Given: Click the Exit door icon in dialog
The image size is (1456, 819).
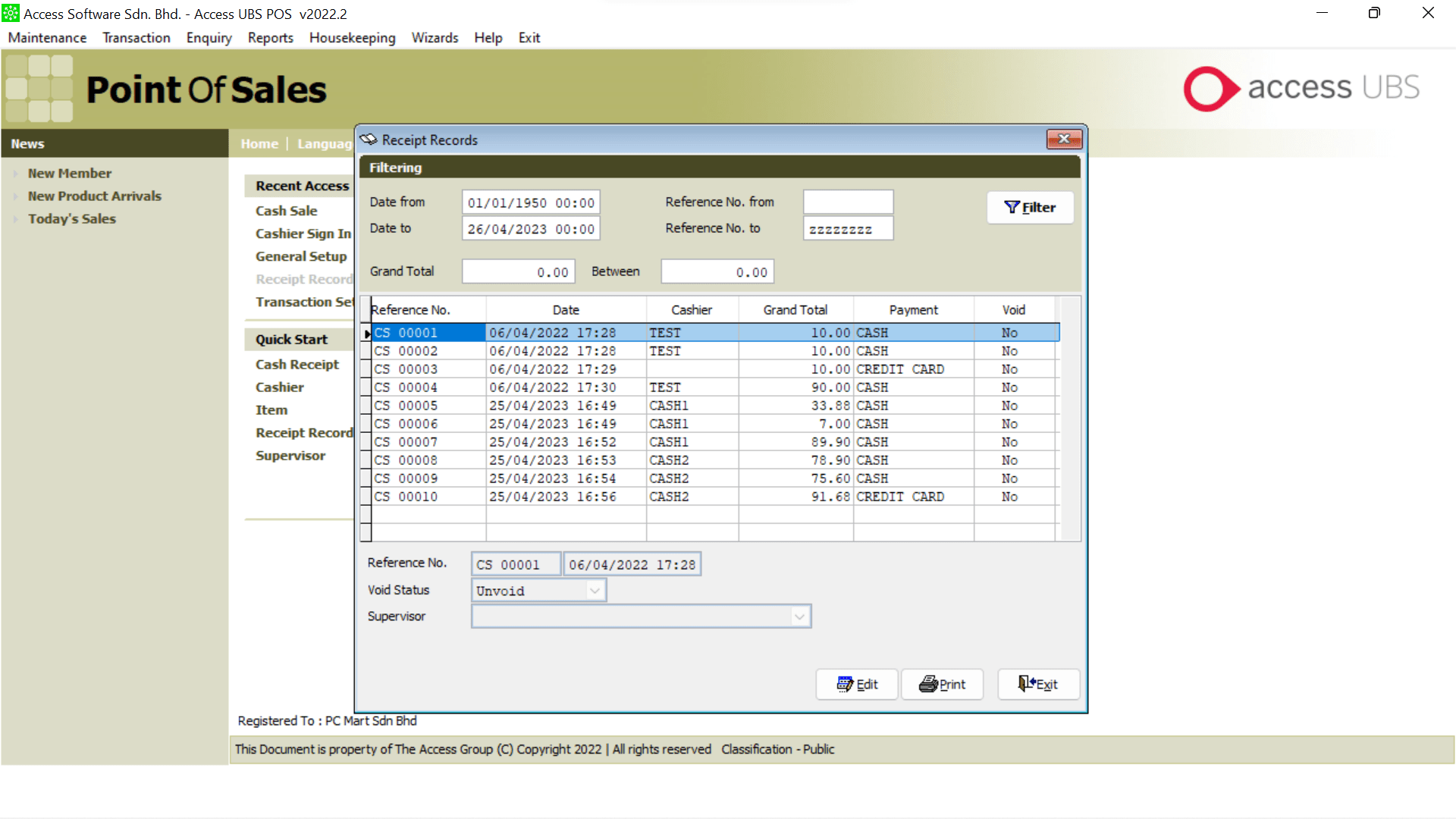Looking at the screenshot, I should coord(1026,683).
